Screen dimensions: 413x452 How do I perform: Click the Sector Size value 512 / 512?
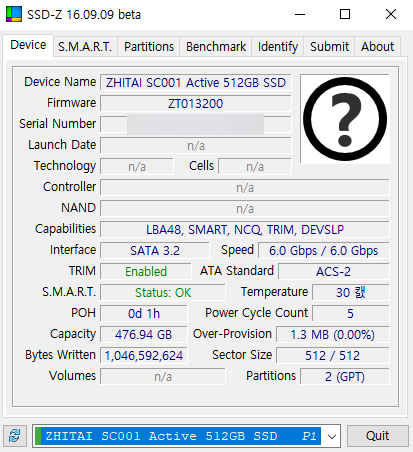tap(332, 356)
